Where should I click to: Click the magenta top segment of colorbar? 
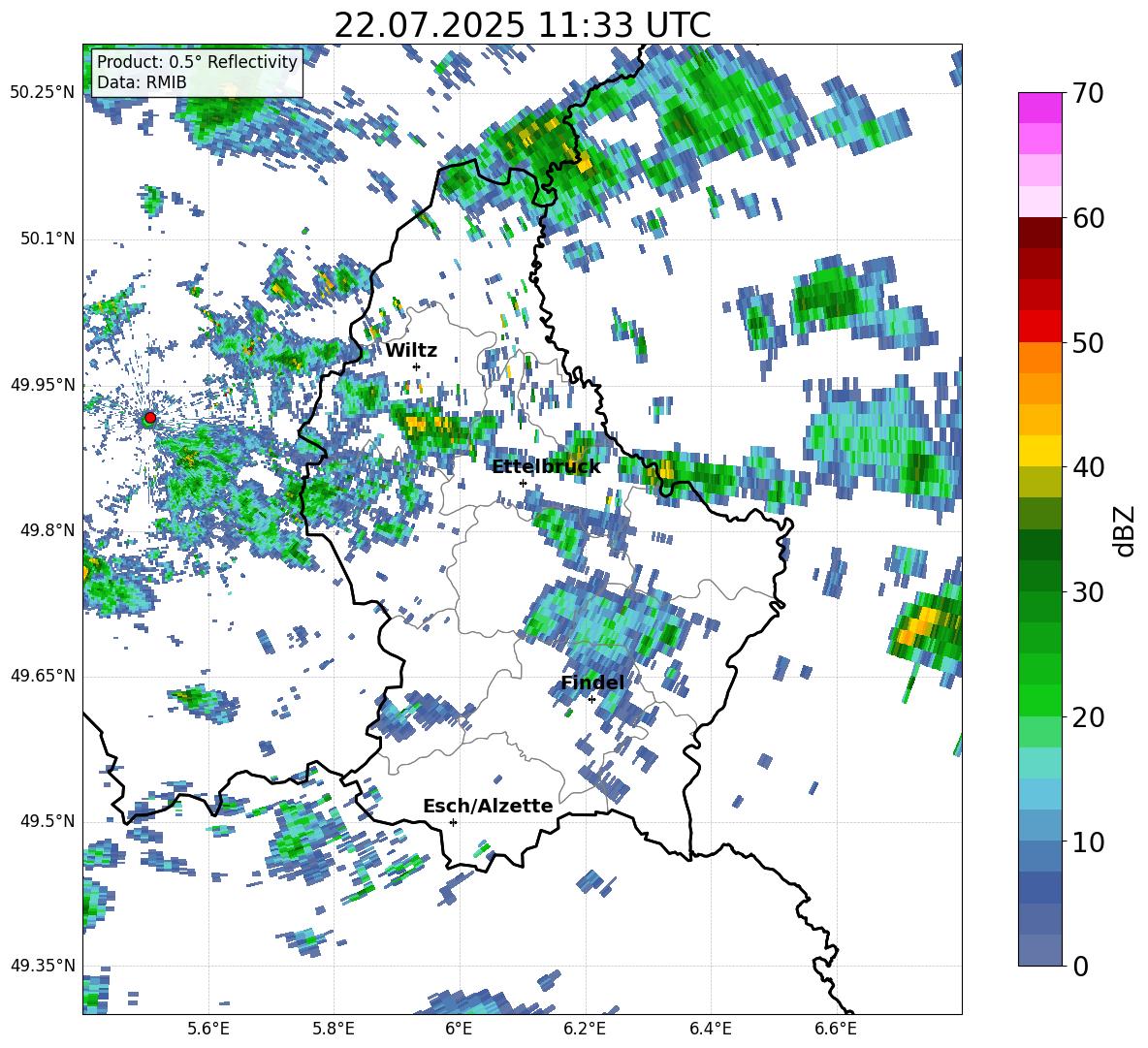(1039, 108)
